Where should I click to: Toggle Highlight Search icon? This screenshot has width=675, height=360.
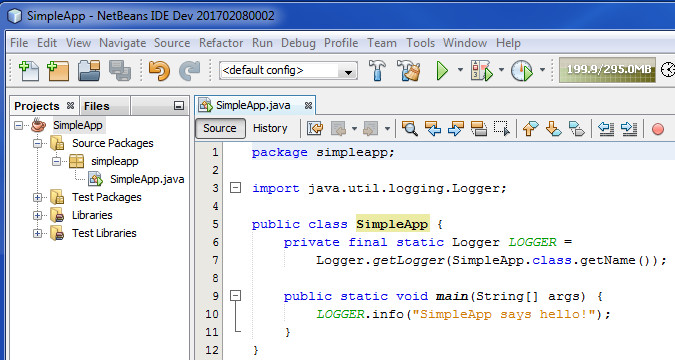[479, 128]
